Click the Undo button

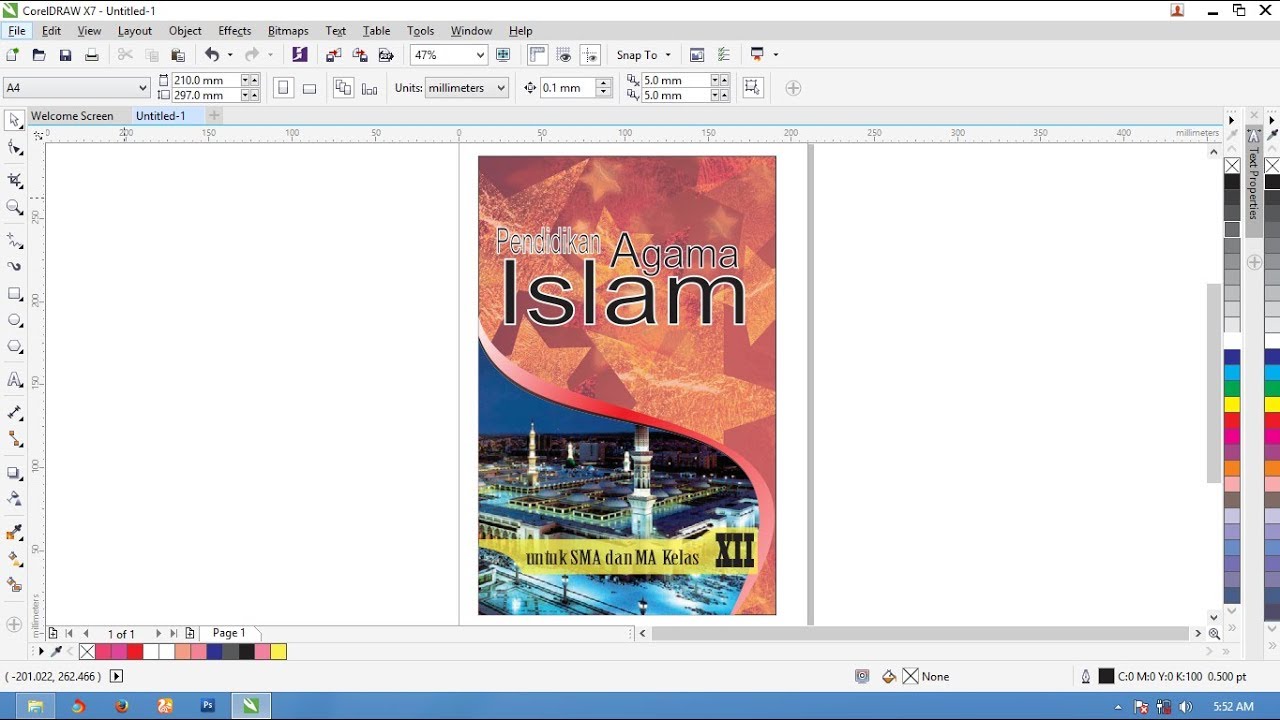coord(212,55)
